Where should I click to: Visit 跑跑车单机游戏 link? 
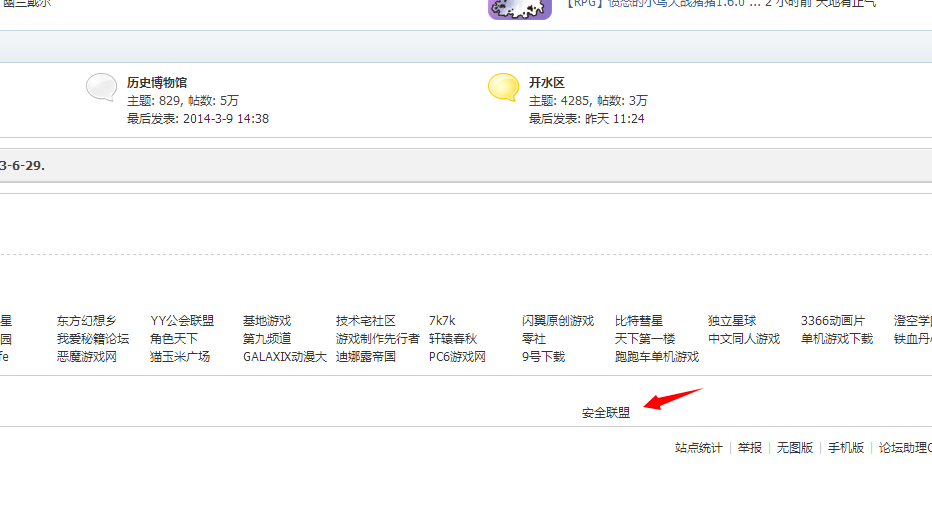657,357
